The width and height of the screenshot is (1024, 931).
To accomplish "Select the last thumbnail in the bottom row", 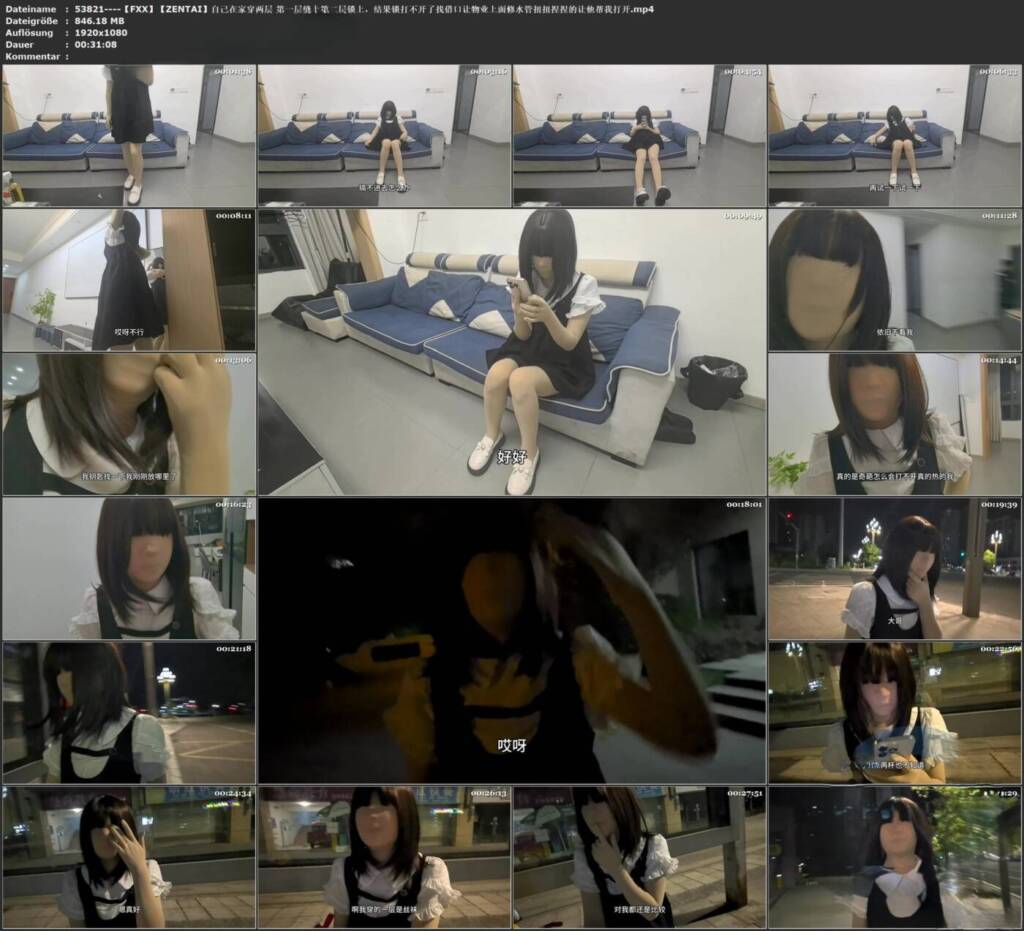I will click(x=895, y=857).
